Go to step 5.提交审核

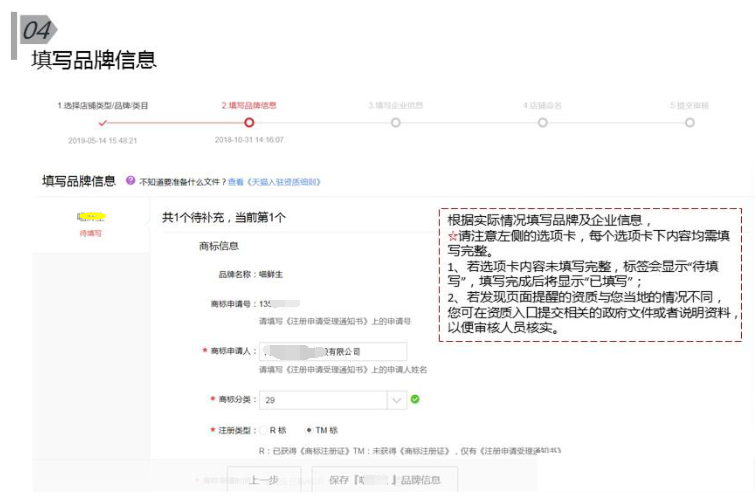click(x=689, y=106)
